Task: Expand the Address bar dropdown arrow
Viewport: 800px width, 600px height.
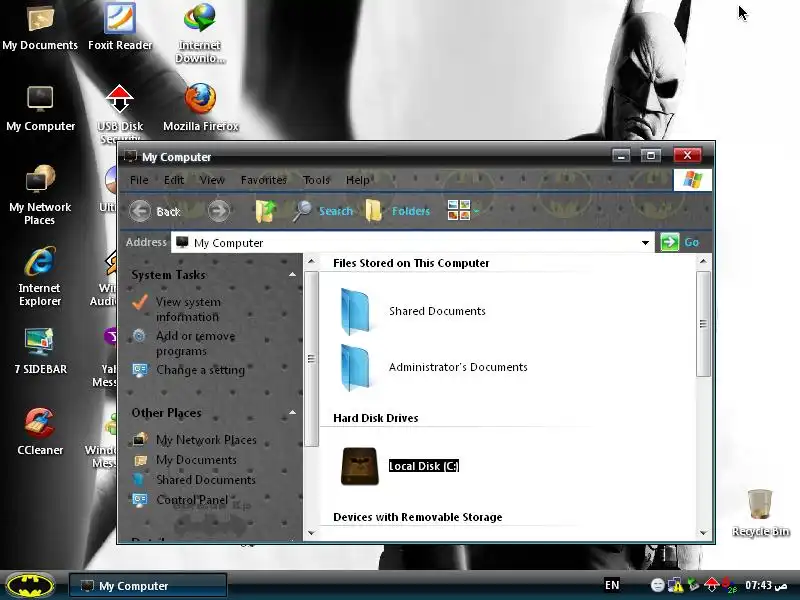Action: click(645, 242)
